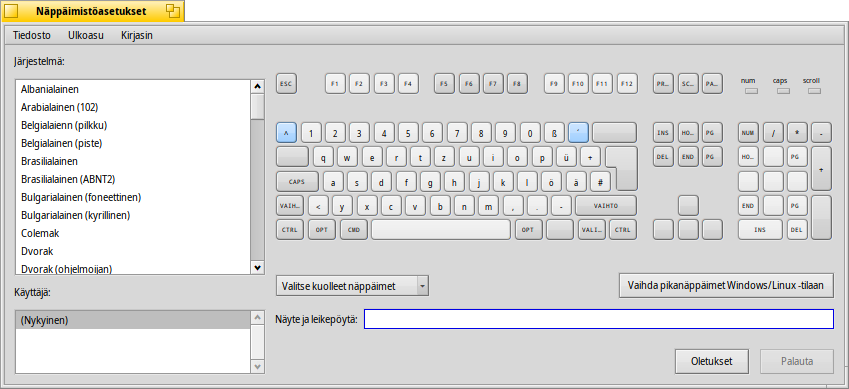Click the Oletukset button
Screen dimensions: 849x389
tap(711, 361)
